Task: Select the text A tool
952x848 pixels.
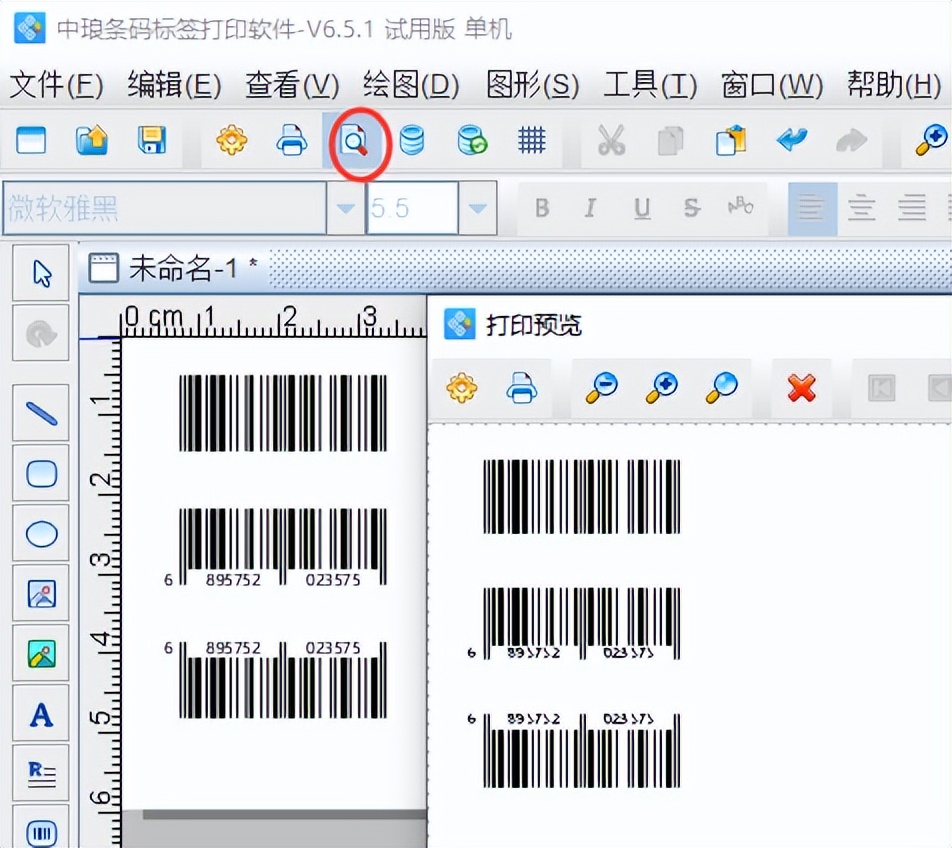Action: point(42,714)
